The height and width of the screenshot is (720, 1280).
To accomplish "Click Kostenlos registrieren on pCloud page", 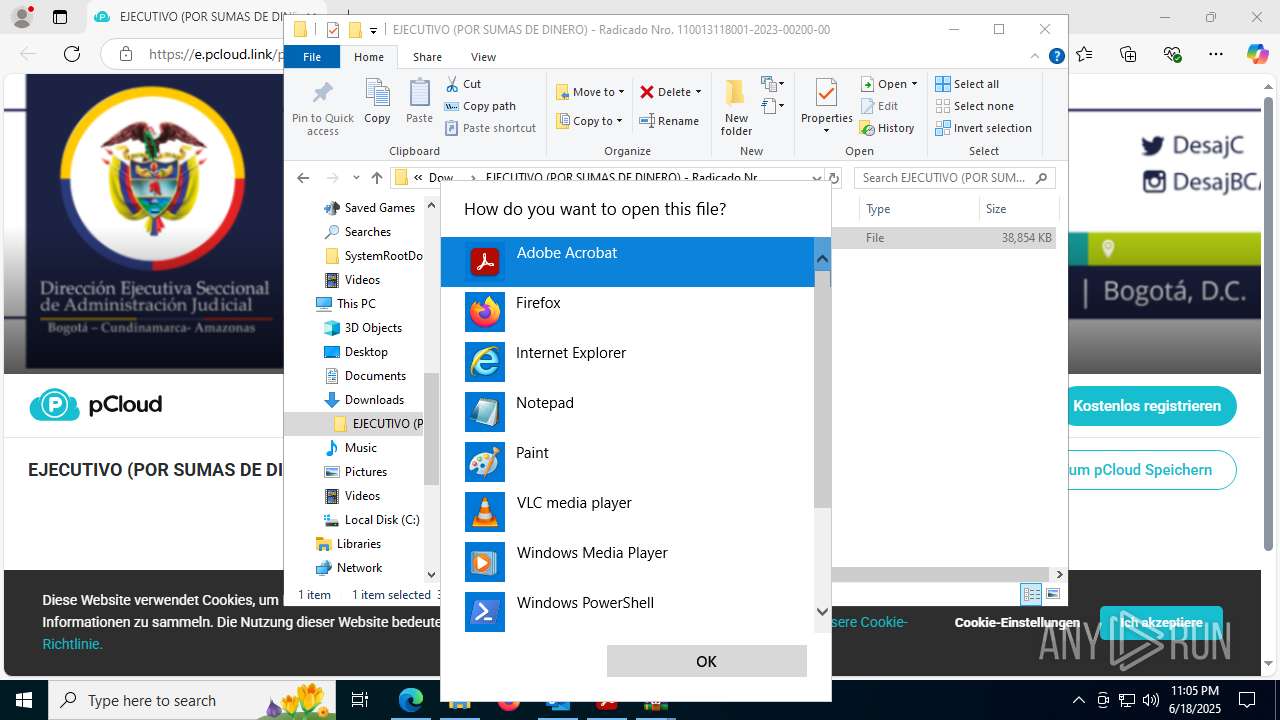I will 1147,406.
